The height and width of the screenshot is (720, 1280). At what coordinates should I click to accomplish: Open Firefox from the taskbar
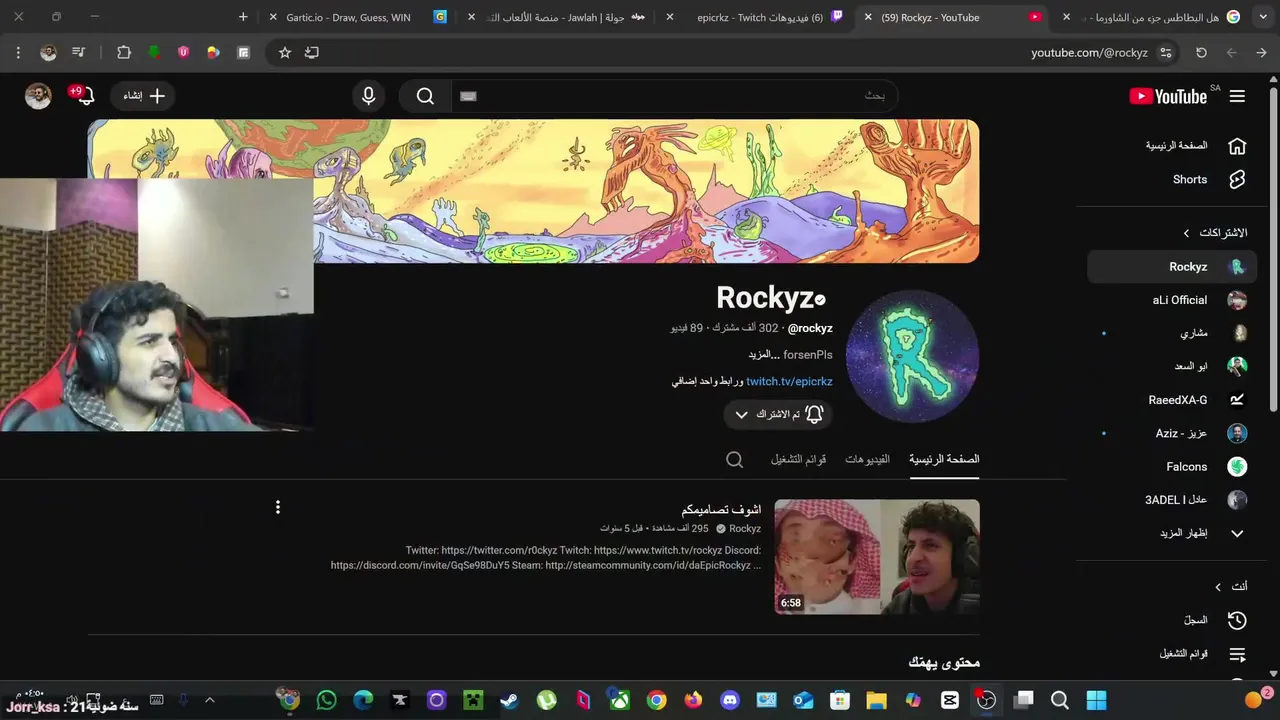click(x=693, y=700)
